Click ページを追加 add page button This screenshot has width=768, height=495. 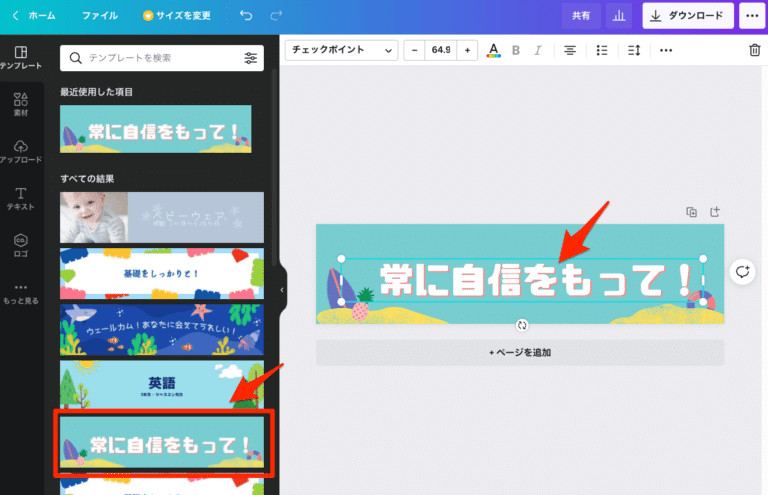click(x=520, y=353)
